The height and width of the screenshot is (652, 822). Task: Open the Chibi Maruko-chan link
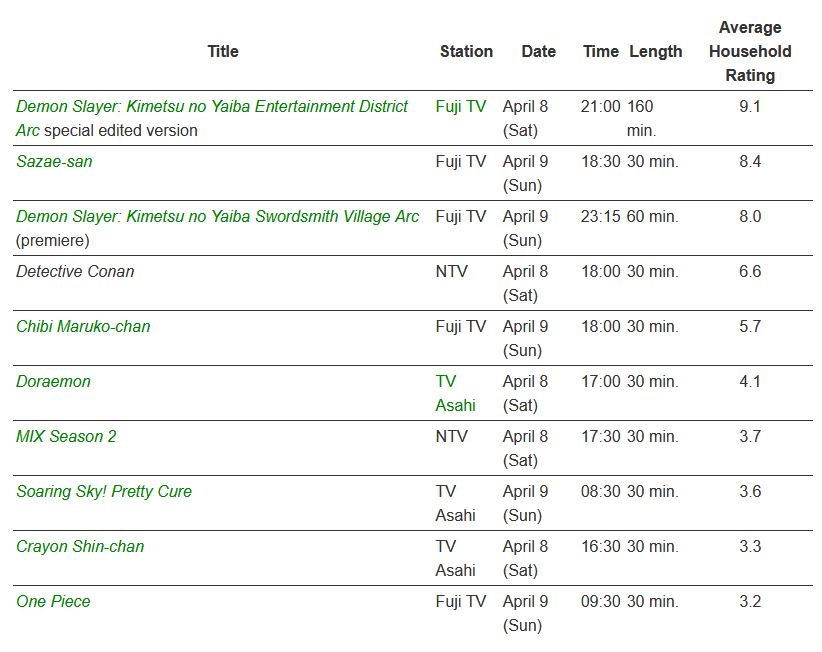[x=83, y=326]
